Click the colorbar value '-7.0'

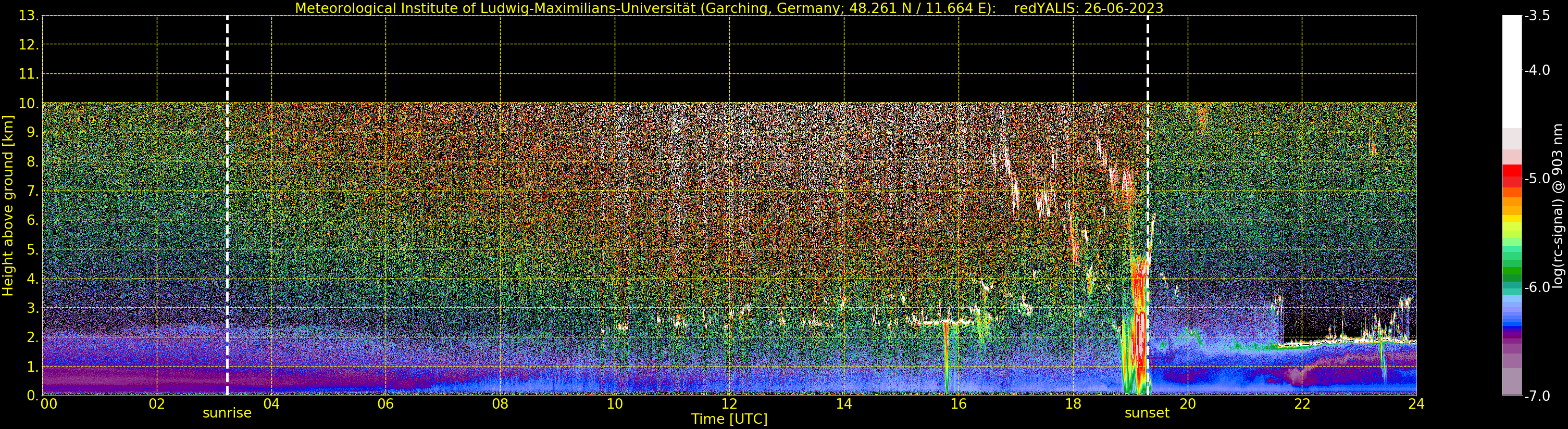point(1537,396)
